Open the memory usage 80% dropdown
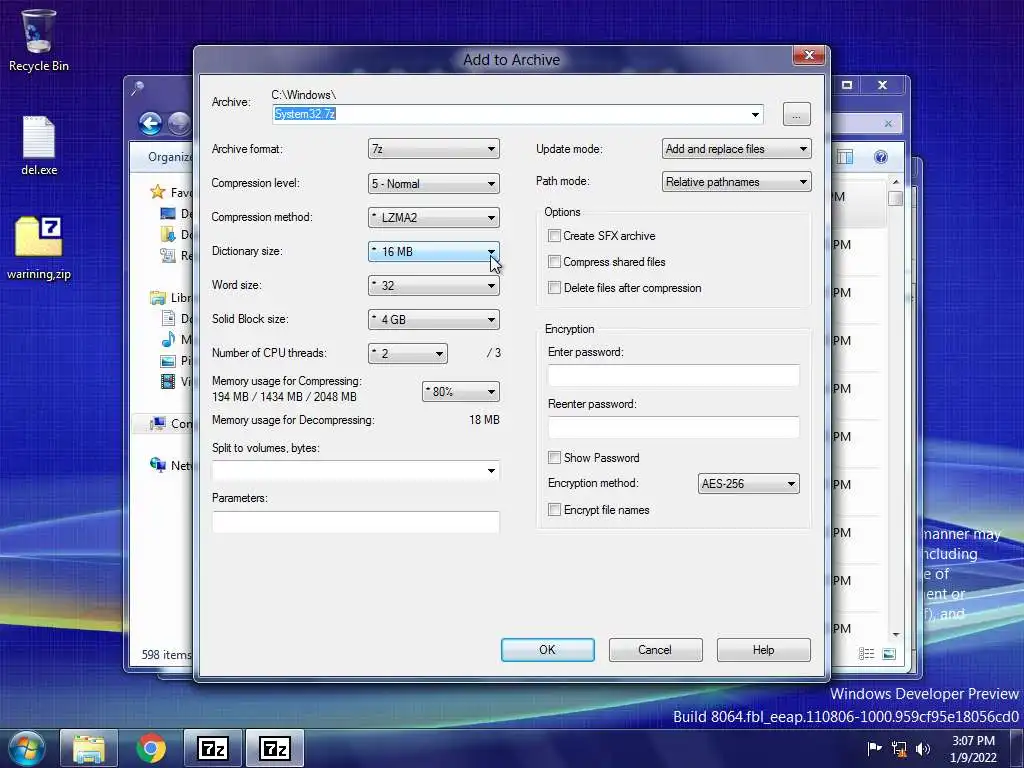1024x768 pixels. click(x=460, y=391)
